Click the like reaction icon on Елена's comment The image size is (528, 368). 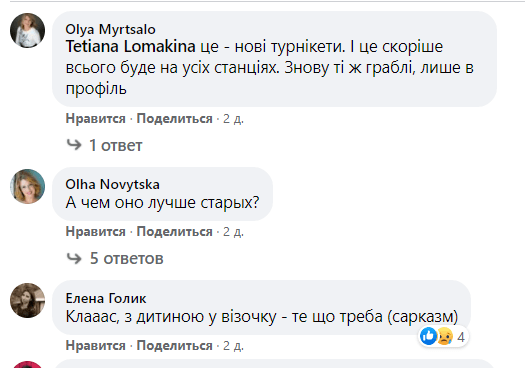tap(429, 336)
